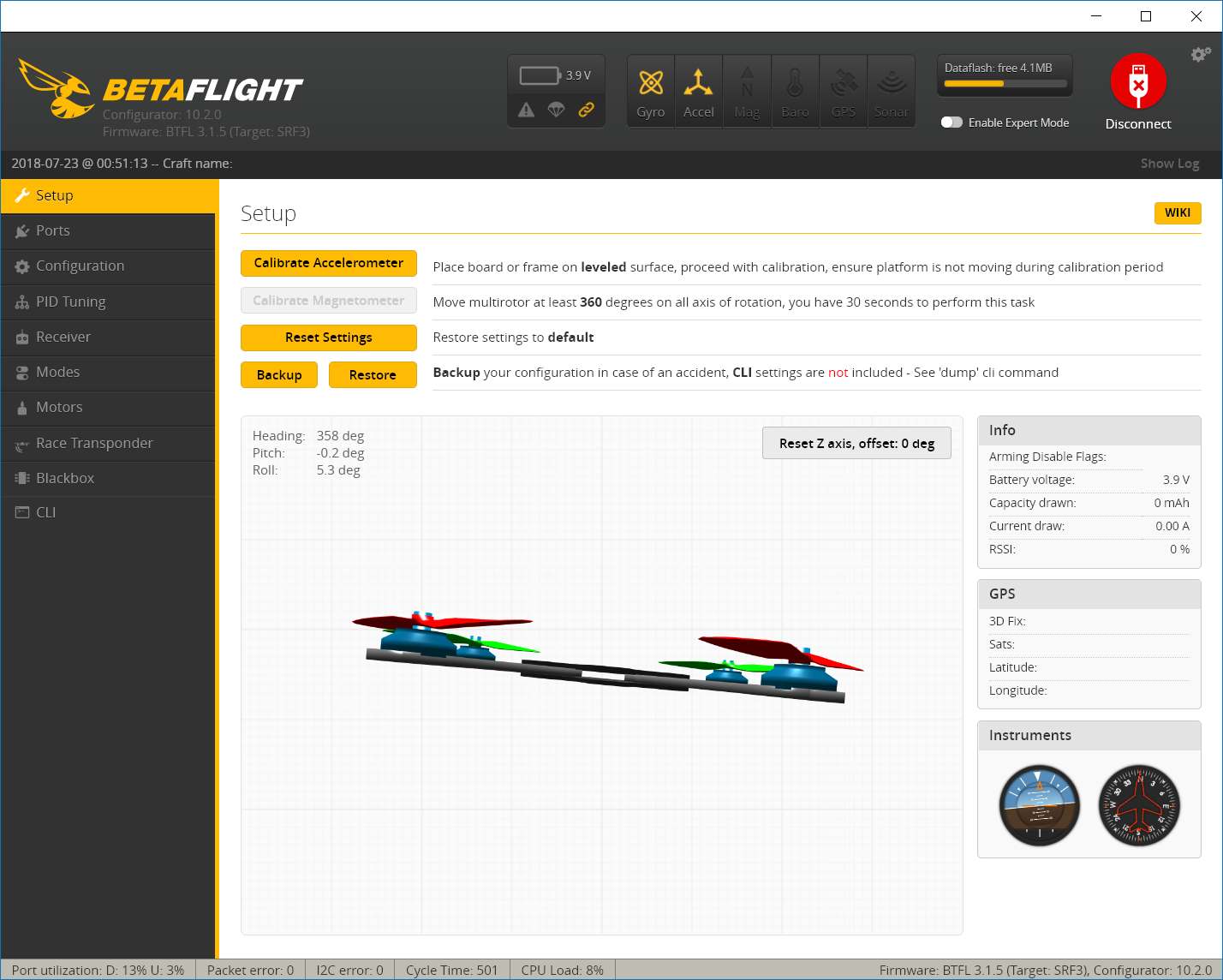The image size is (1223, 980).
Task: Click the link status chain icon
Action: coord(587,110)
